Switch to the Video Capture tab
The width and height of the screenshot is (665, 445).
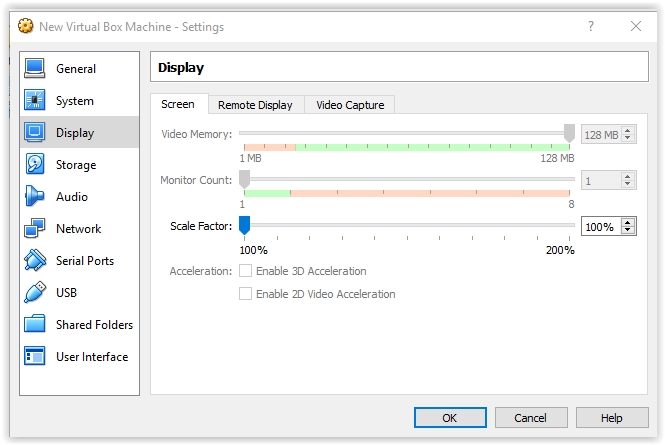(x=350, y=105)
